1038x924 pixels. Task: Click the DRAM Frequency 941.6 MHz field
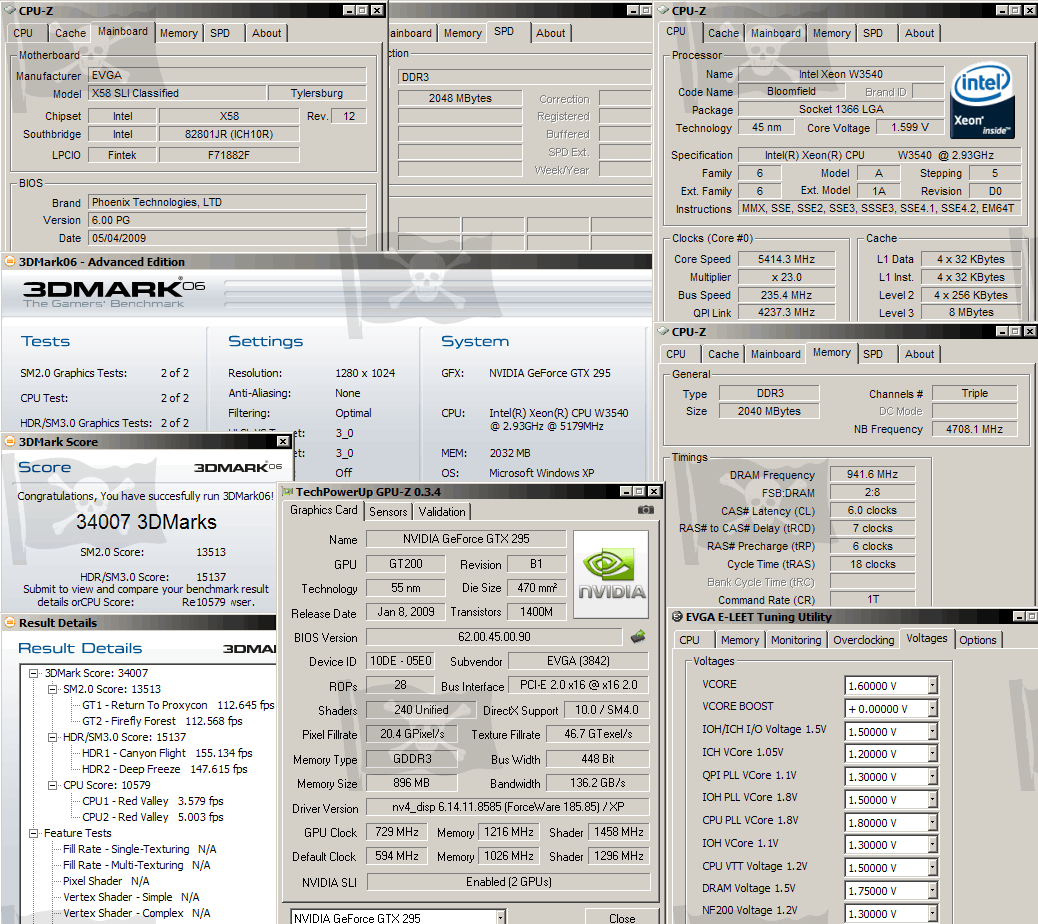[x=872, y=474]
